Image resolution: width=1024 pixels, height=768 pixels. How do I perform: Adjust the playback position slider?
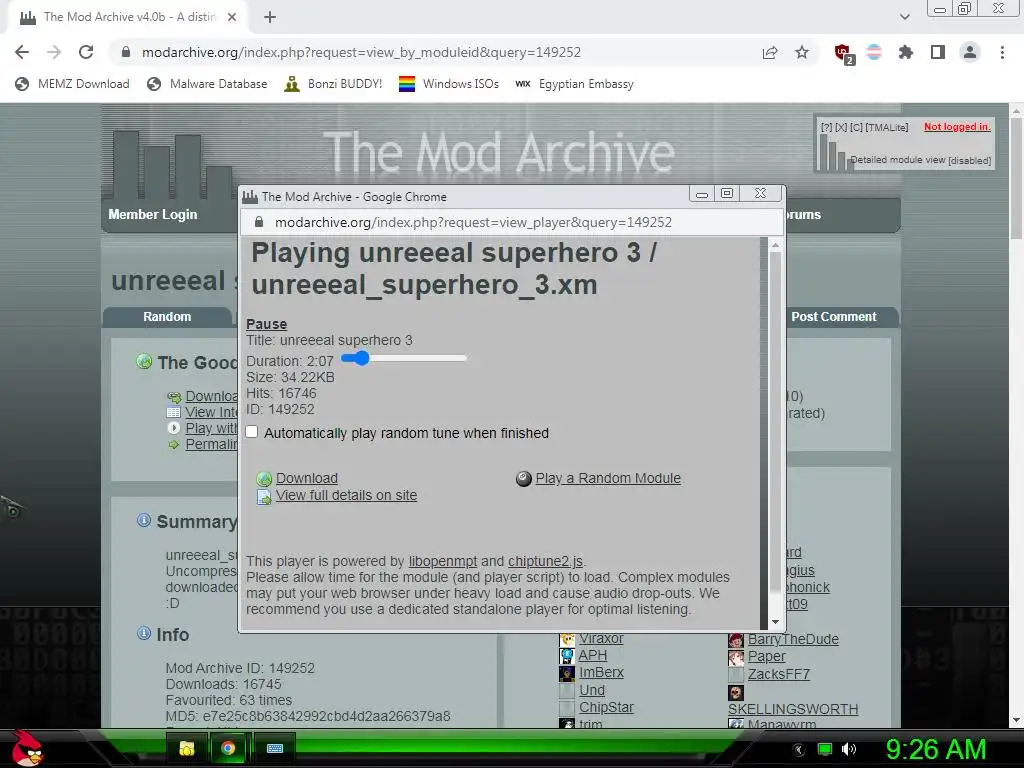tap(404, 358)
